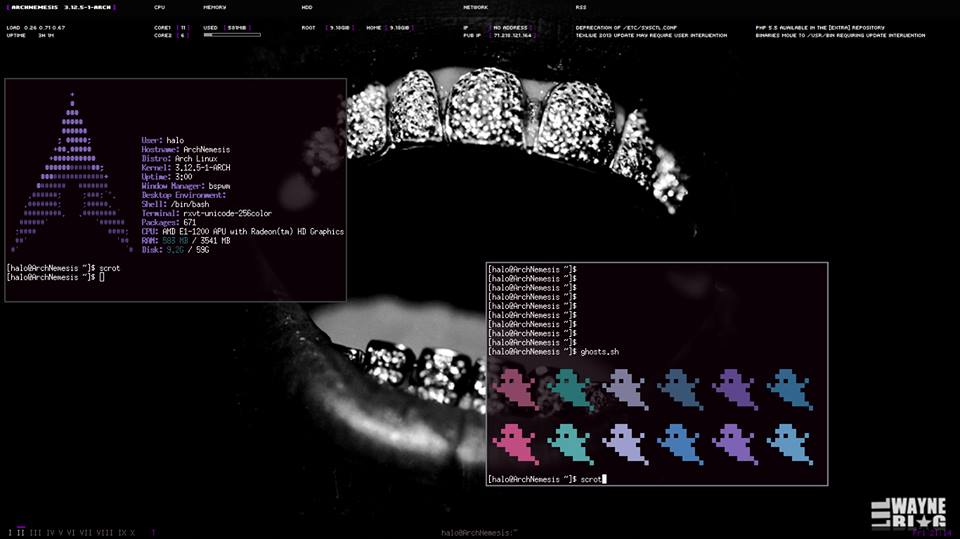960x539 pixels.
Task: Click the 'ARCHNEMESIS 3.12.5-1-ARCH' panel label
Action: (61, 7)
